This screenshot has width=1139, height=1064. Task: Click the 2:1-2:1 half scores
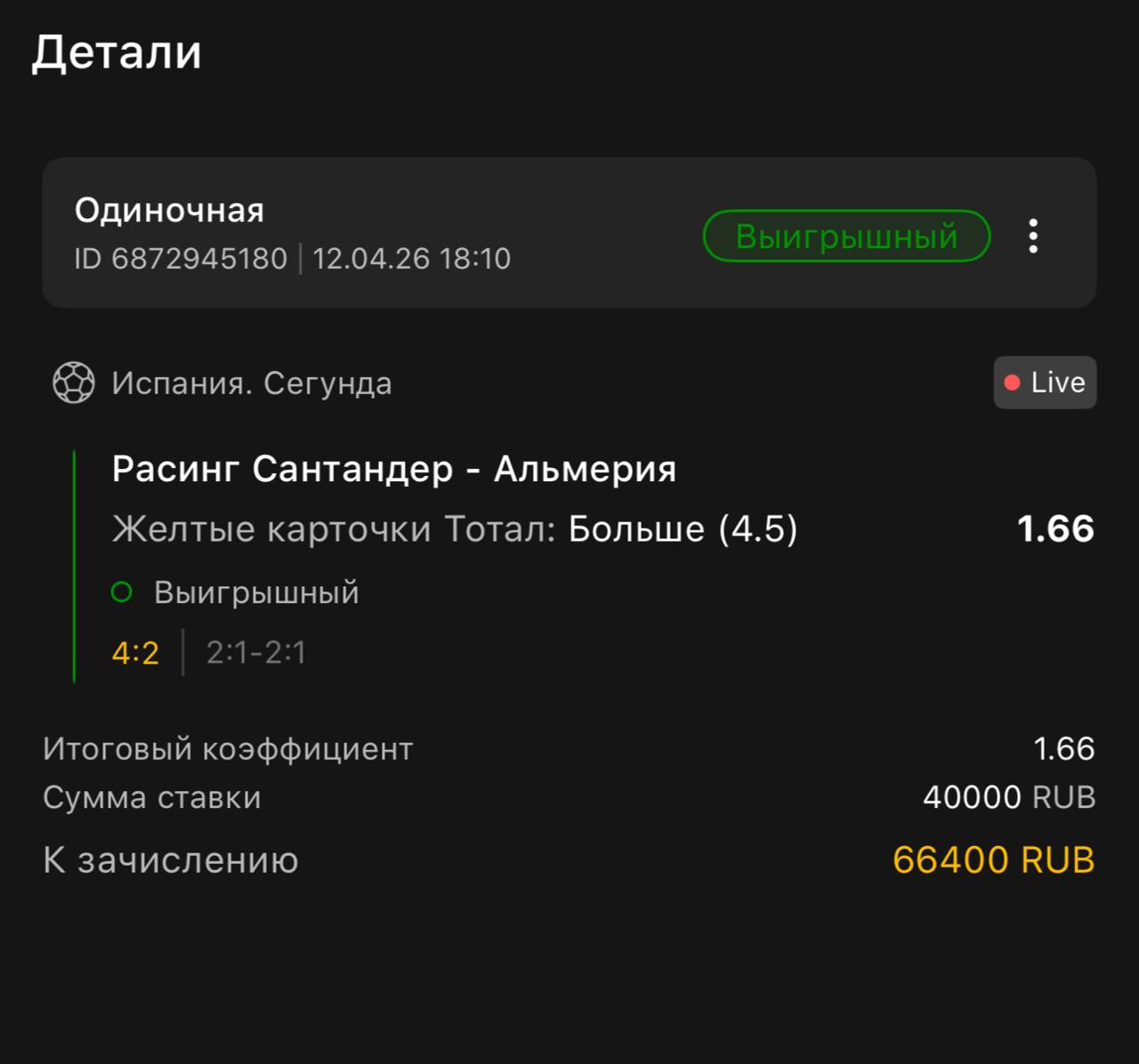256,653
